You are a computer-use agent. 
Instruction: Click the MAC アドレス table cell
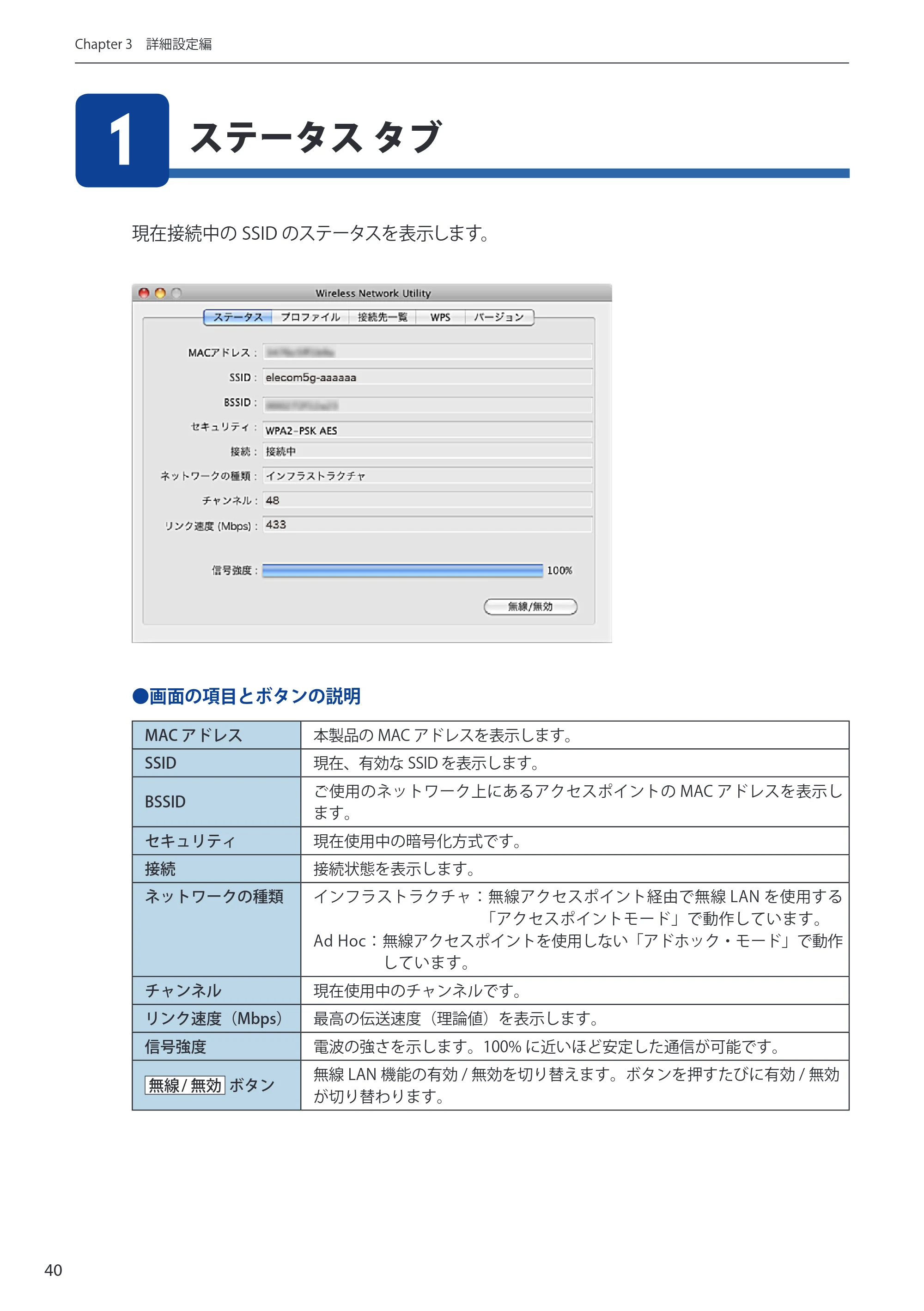216,735
